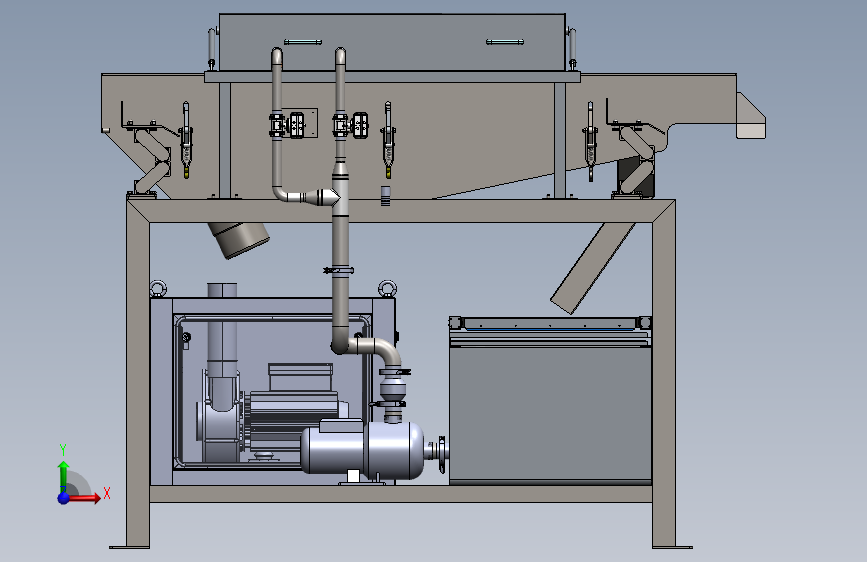Screen dimensions: 867x562
Task: Select the right handle on the top cover
Action: 505,42
